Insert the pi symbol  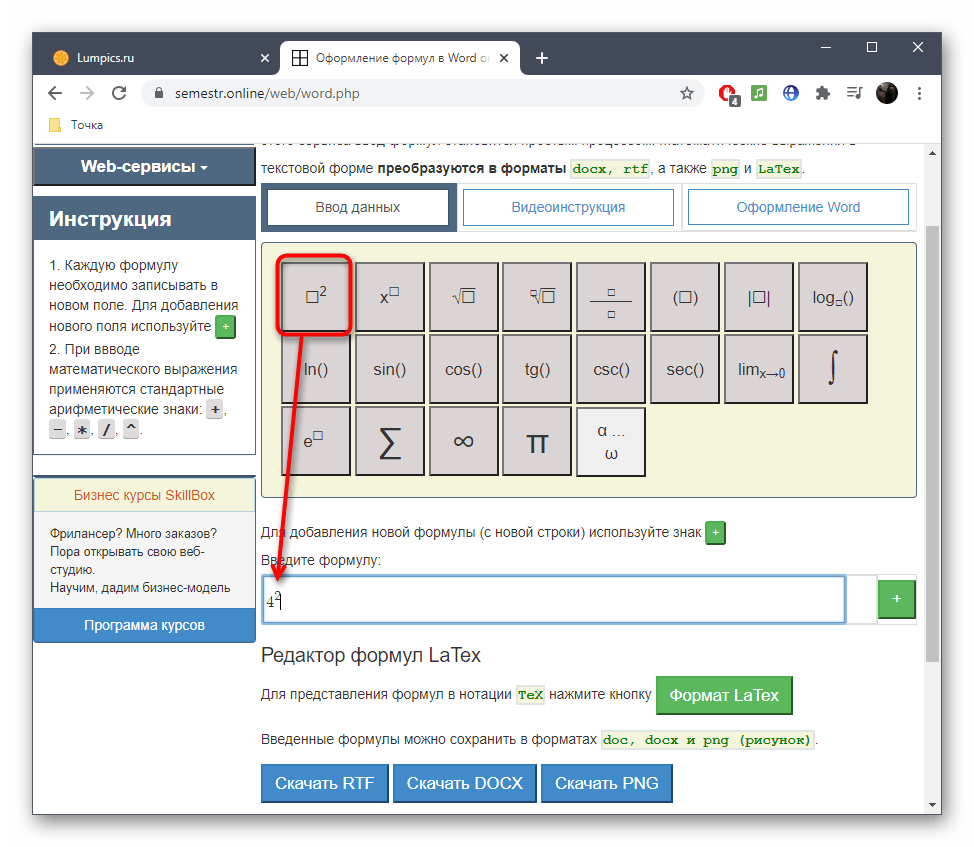pos(537,441)
